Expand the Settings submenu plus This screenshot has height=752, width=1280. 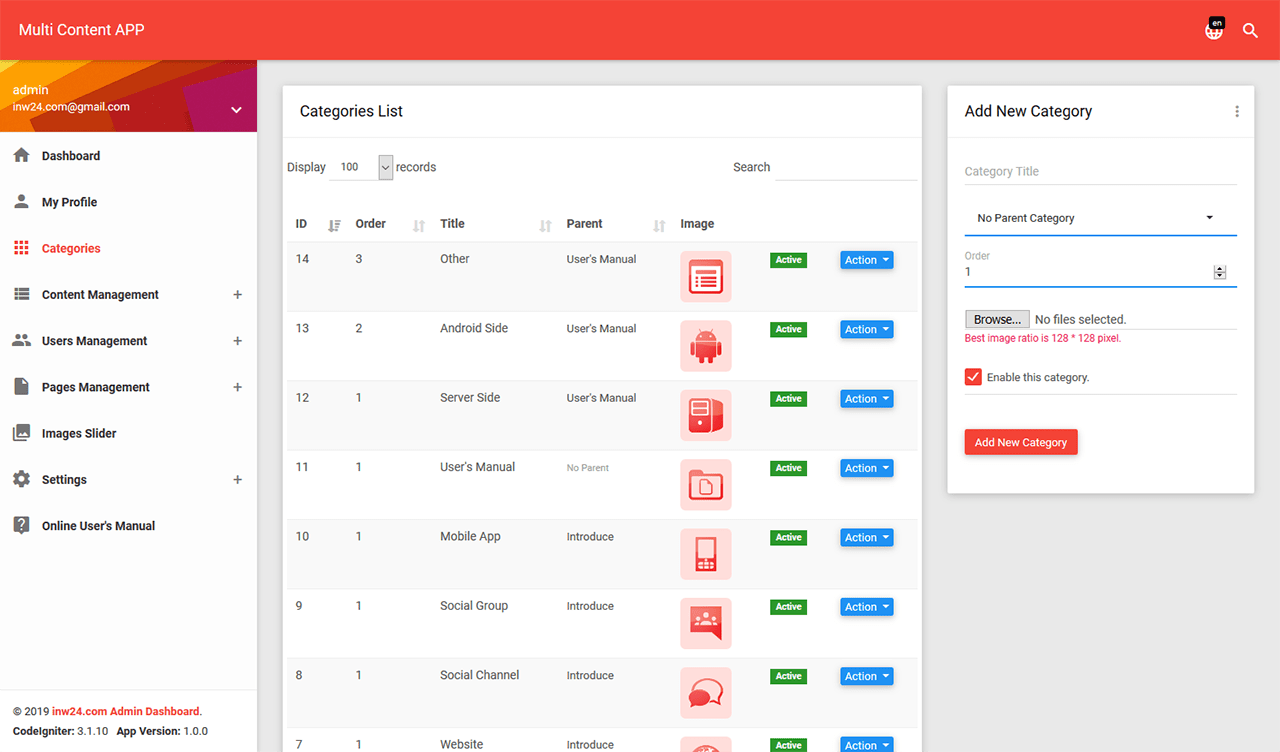click(237, 479)
